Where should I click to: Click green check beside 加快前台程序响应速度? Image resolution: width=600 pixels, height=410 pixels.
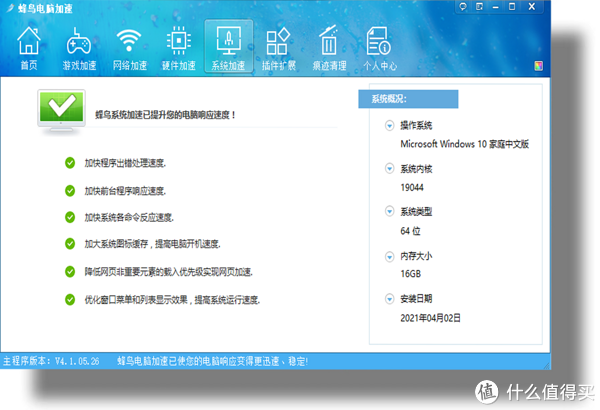pyautogui.click(x=70, y=190)
